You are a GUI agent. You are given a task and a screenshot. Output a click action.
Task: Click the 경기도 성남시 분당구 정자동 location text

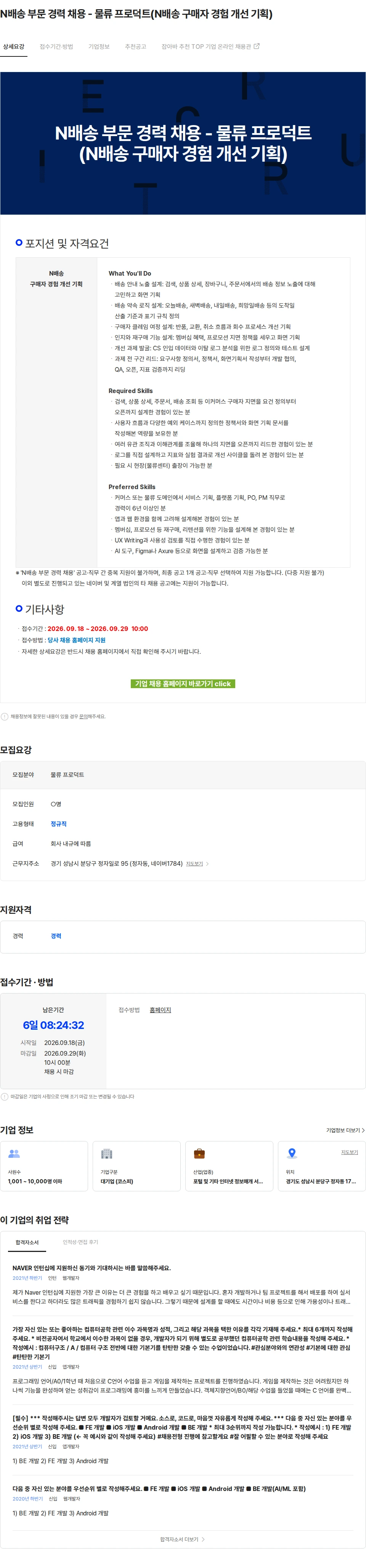coord(321,1181)
